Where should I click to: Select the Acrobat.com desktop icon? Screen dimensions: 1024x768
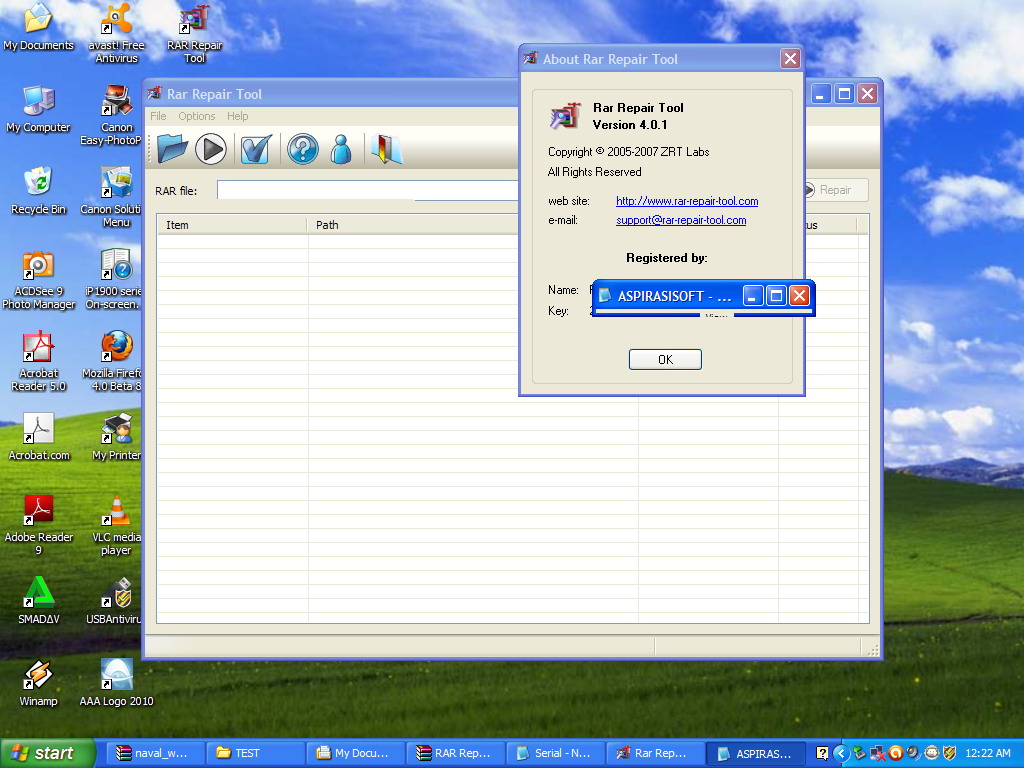pyautogui.click(x=39, y=437)
